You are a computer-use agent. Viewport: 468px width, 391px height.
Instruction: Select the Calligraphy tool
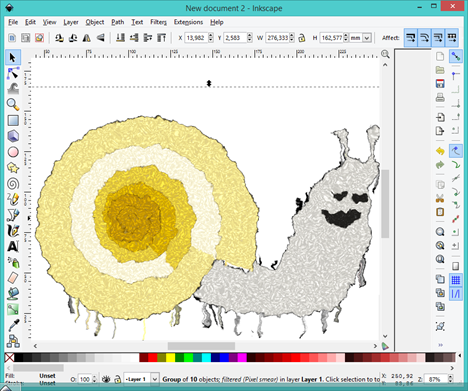[x=13, y=231]
